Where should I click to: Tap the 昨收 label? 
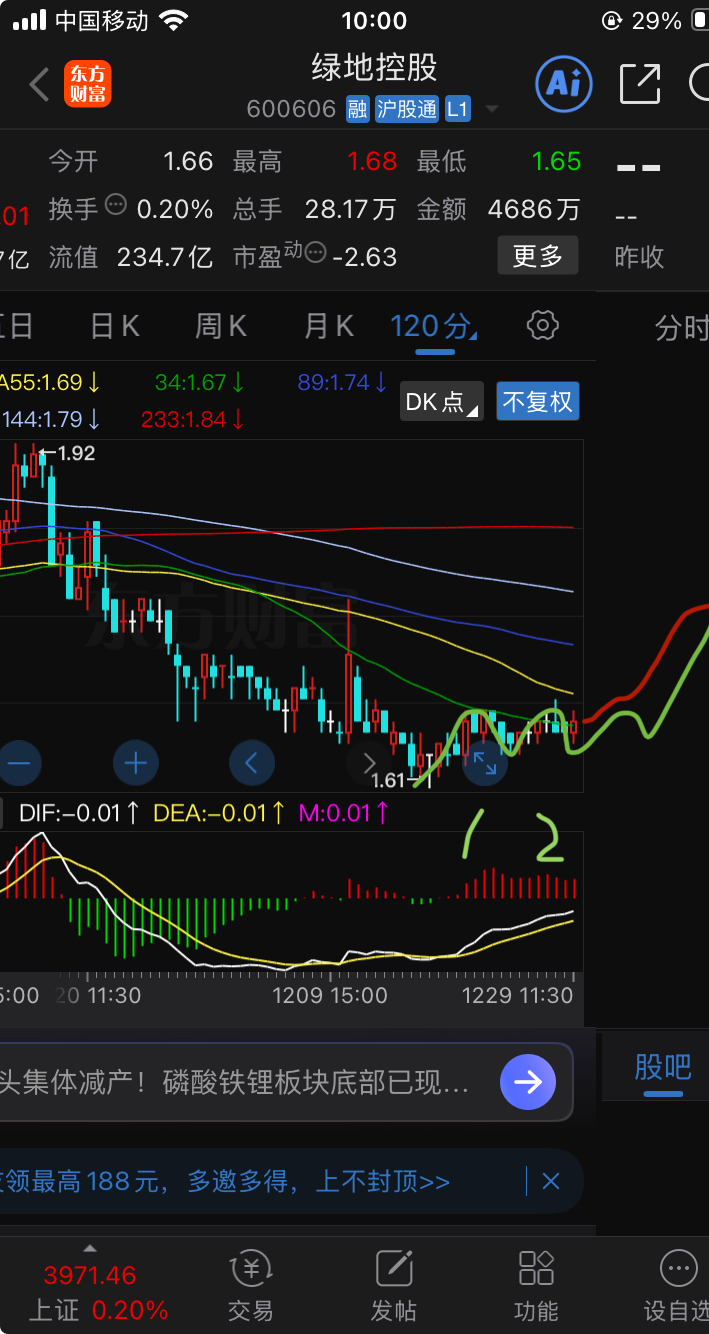click(639, 257)
